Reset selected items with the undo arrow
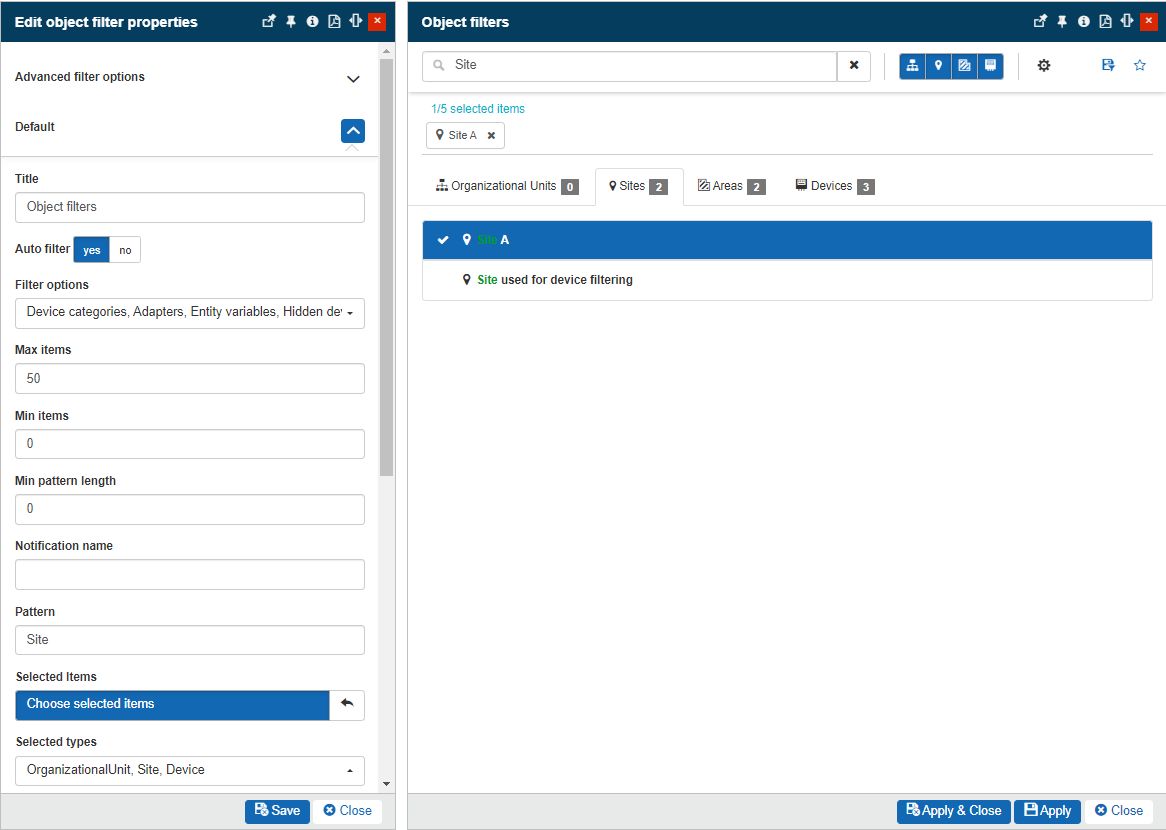 click(x=347, y=704)
